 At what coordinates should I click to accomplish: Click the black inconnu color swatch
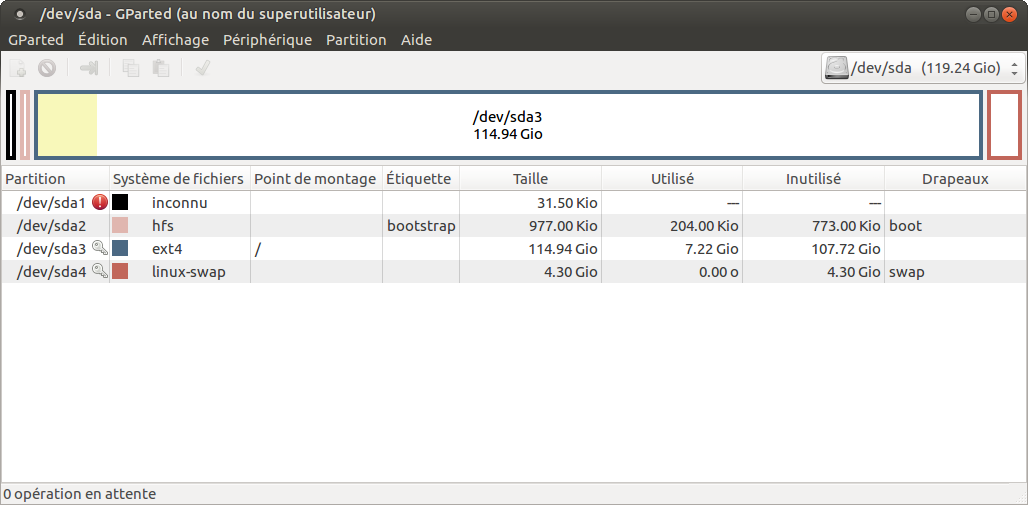(x=120, y=203)
